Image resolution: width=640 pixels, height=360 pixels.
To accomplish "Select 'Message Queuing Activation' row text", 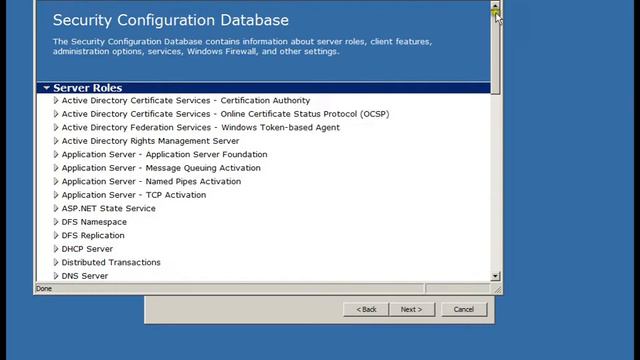I will [x=161, y=168].
